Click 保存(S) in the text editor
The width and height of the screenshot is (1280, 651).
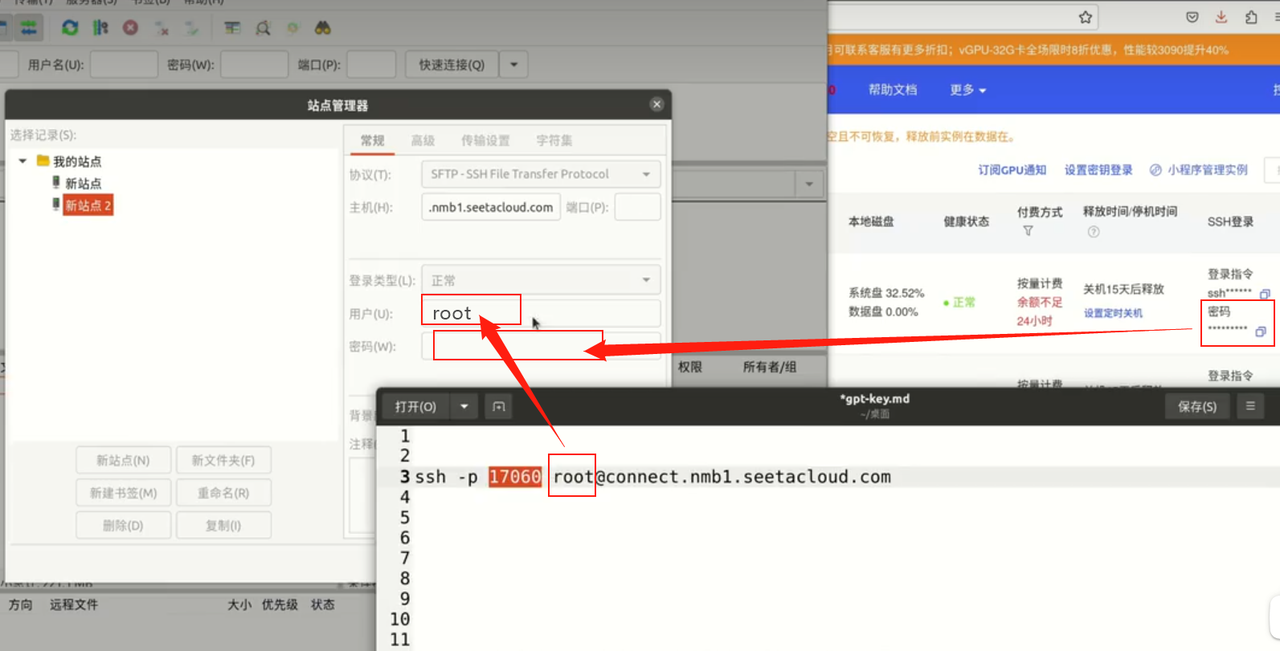tap(1197, 406)
